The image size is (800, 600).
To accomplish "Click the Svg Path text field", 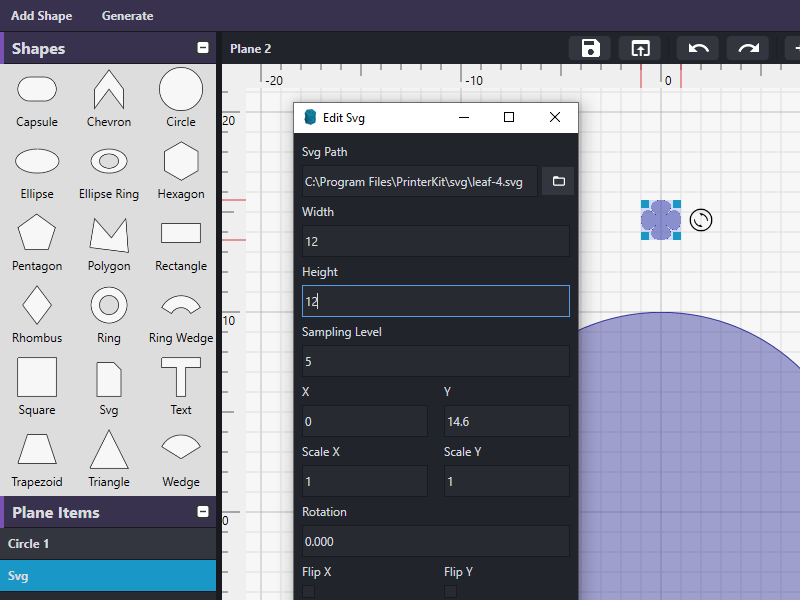I will pyautogui.click(x=419, y=181).
